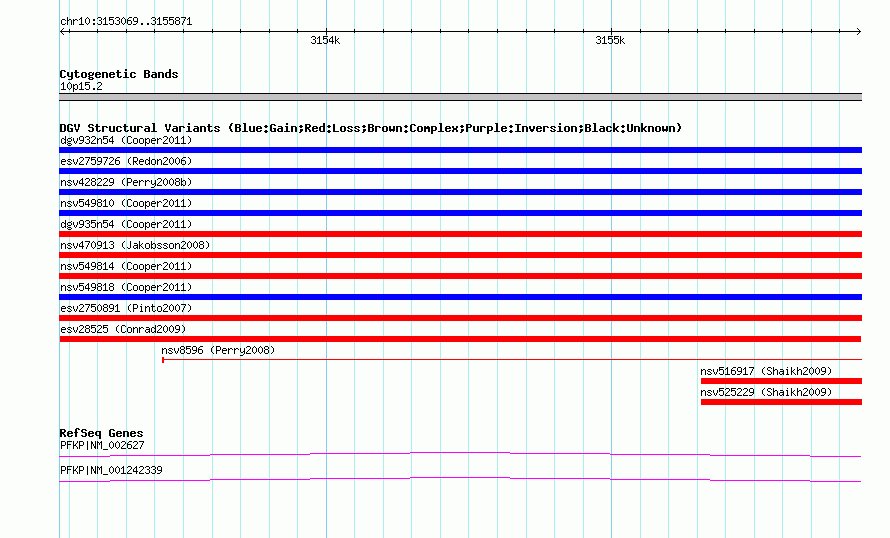This screenshot has width=890, height=538.
Task: Click the blue bar for nsv428229
Action: click(460, 192)
